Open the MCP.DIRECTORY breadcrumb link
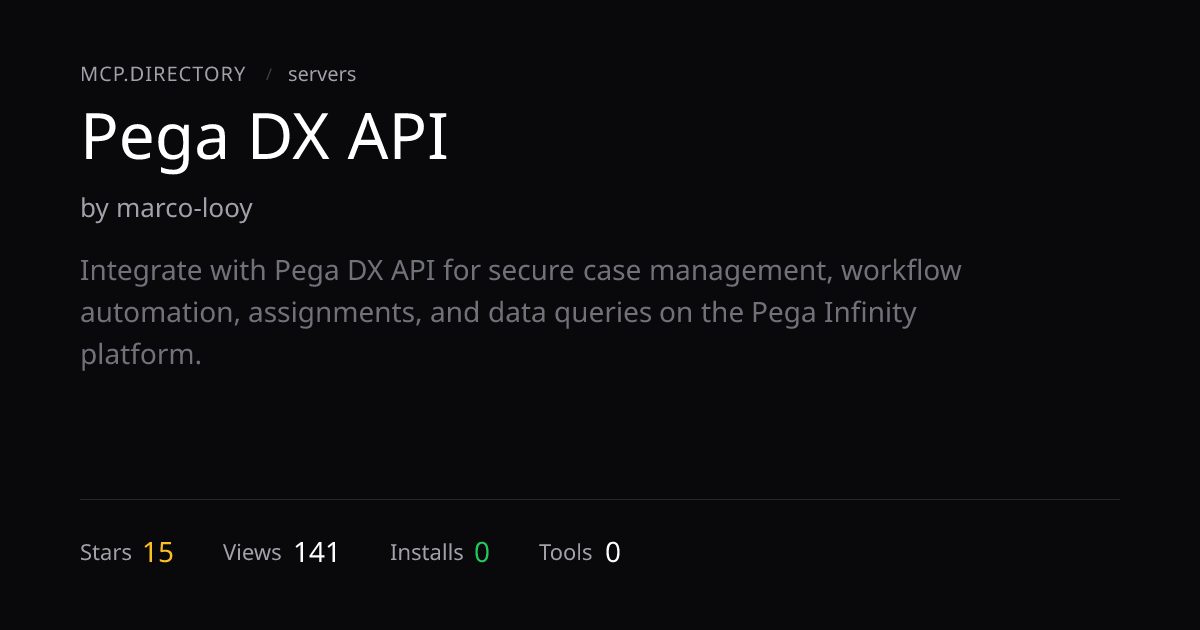1200x630 pixels. pyautogui.click(x=163, y=74)
